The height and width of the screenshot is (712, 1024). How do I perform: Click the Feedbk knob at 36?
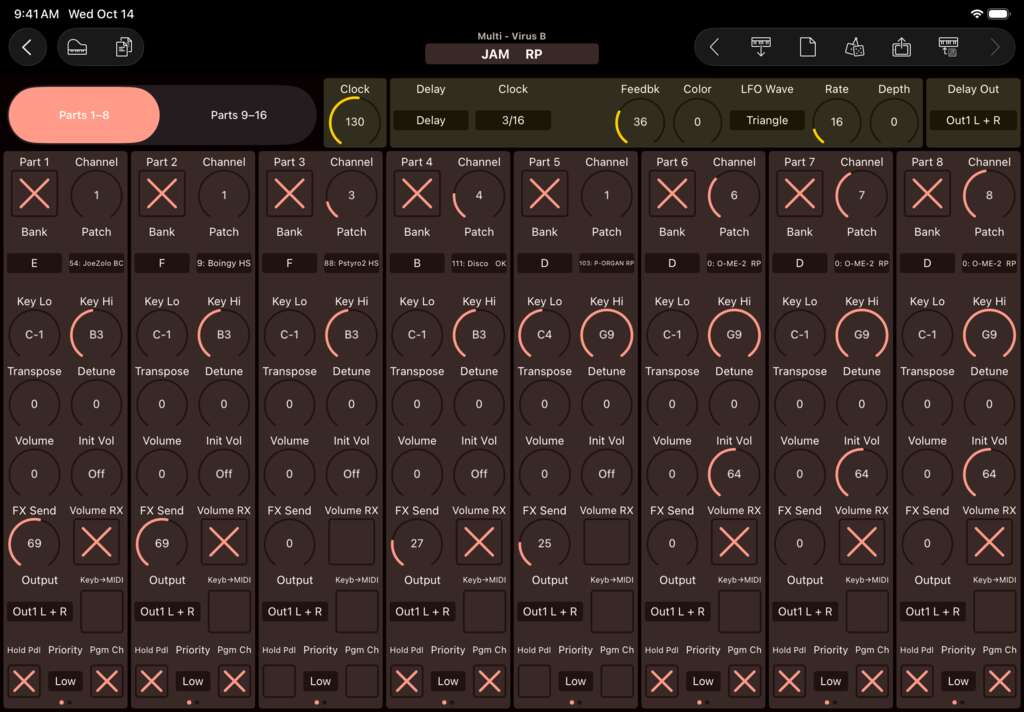tap(640, 121)
